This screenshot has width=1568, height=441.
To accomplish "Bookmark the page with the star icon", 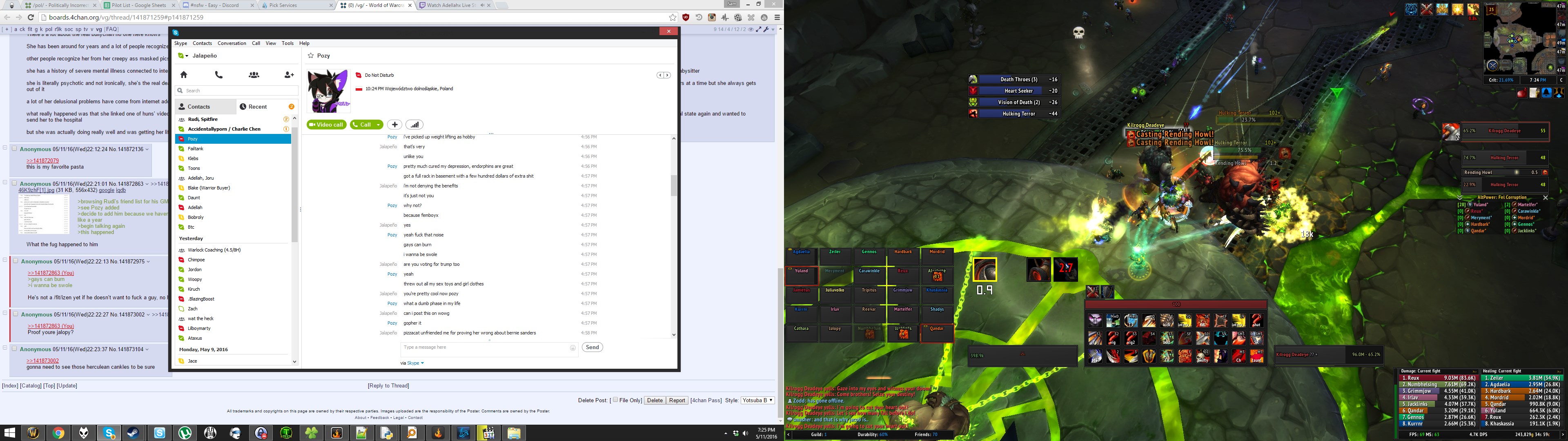I will 673,18.
